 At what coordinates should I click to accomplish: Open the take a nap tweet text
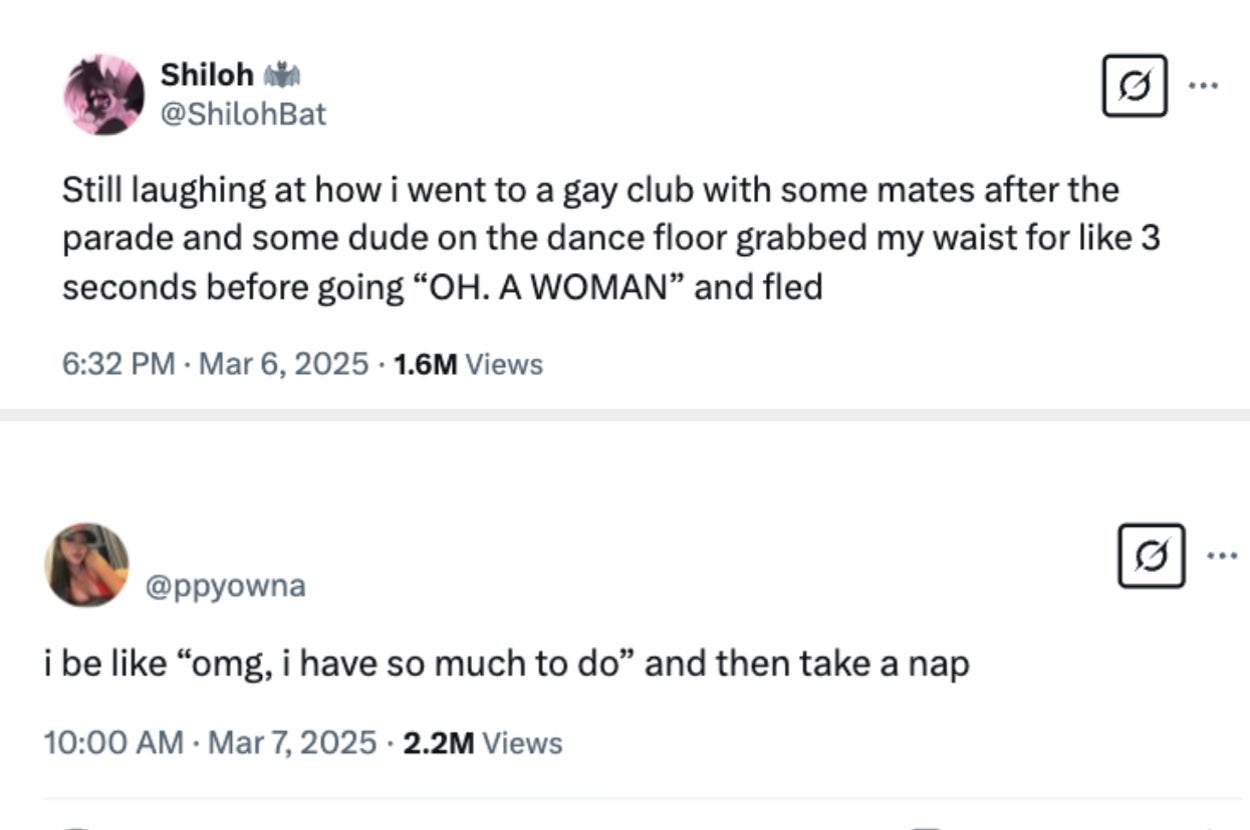click(506, 664)
